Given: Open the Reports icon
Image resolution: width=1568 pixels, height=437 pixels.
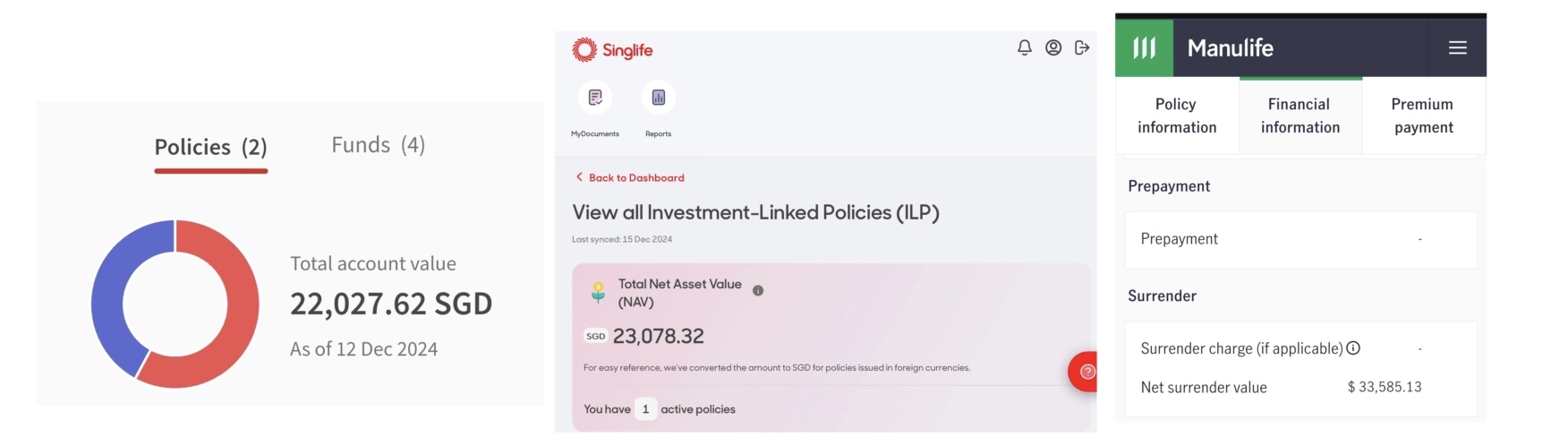Looking at the screenshot, I should (659, 98).
